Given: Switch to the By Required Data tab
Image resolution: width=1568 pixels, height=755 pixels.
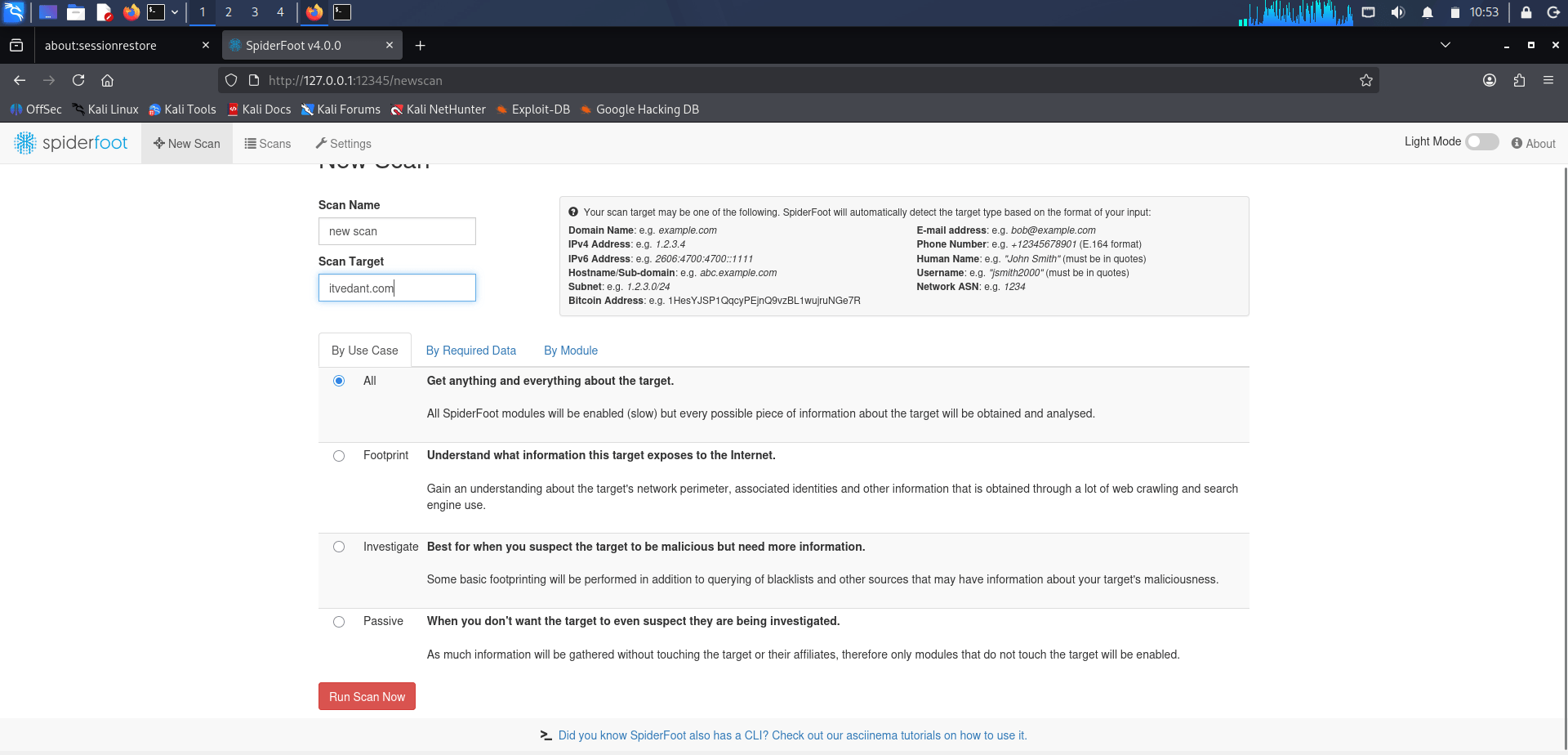Looking at the screenshot, I should (471, 351).
